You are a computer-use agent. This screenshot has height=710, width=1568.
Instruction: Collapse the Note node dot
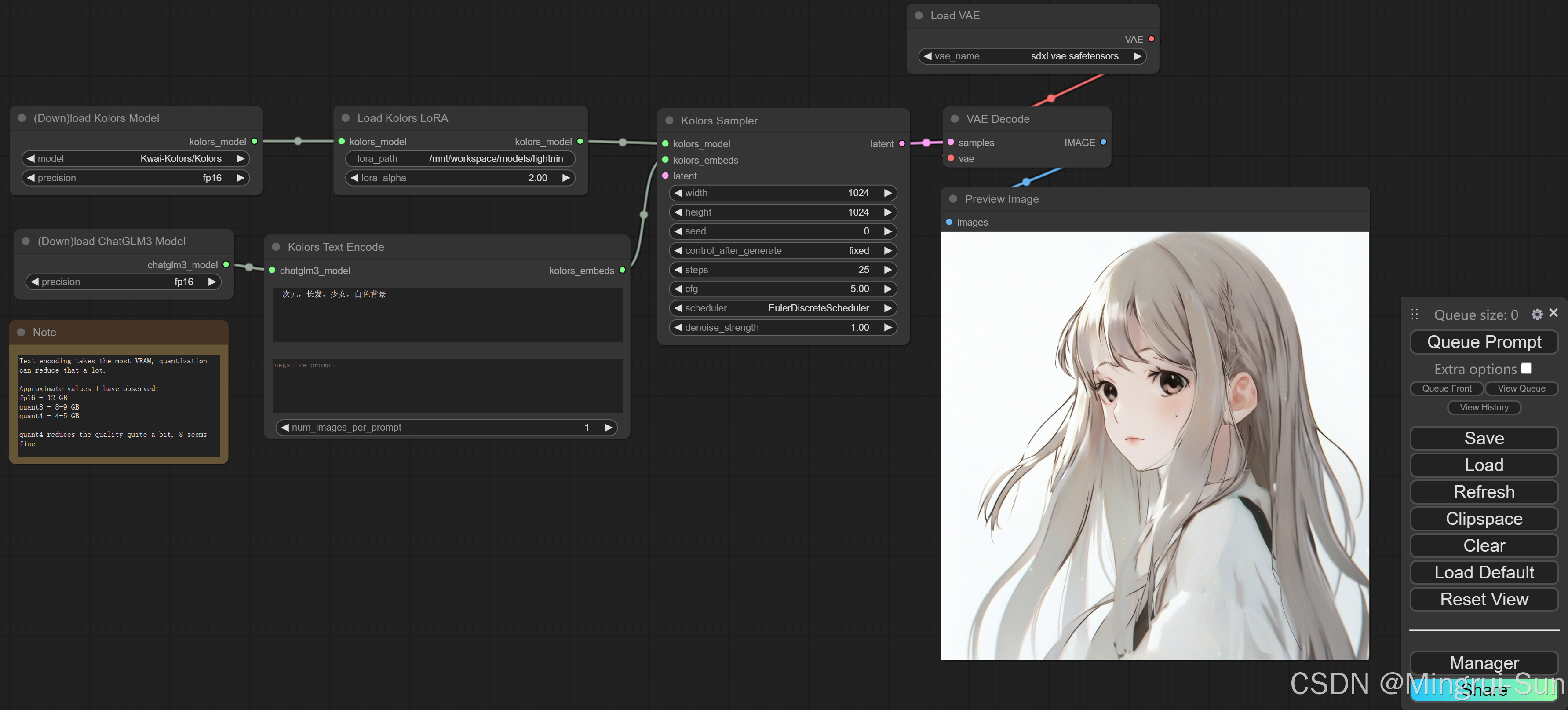[21, 333]
